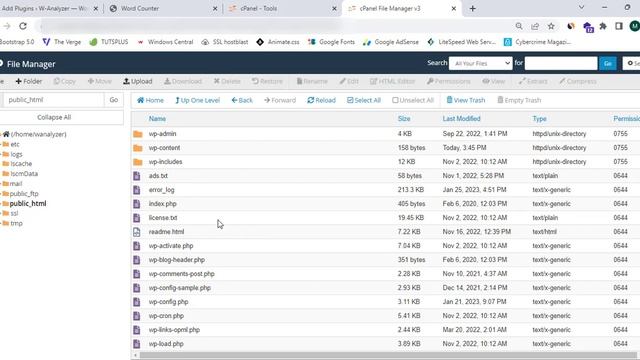Click the browser zoom magnifier icon
The image size is (640, 360).
click(519, 26)
